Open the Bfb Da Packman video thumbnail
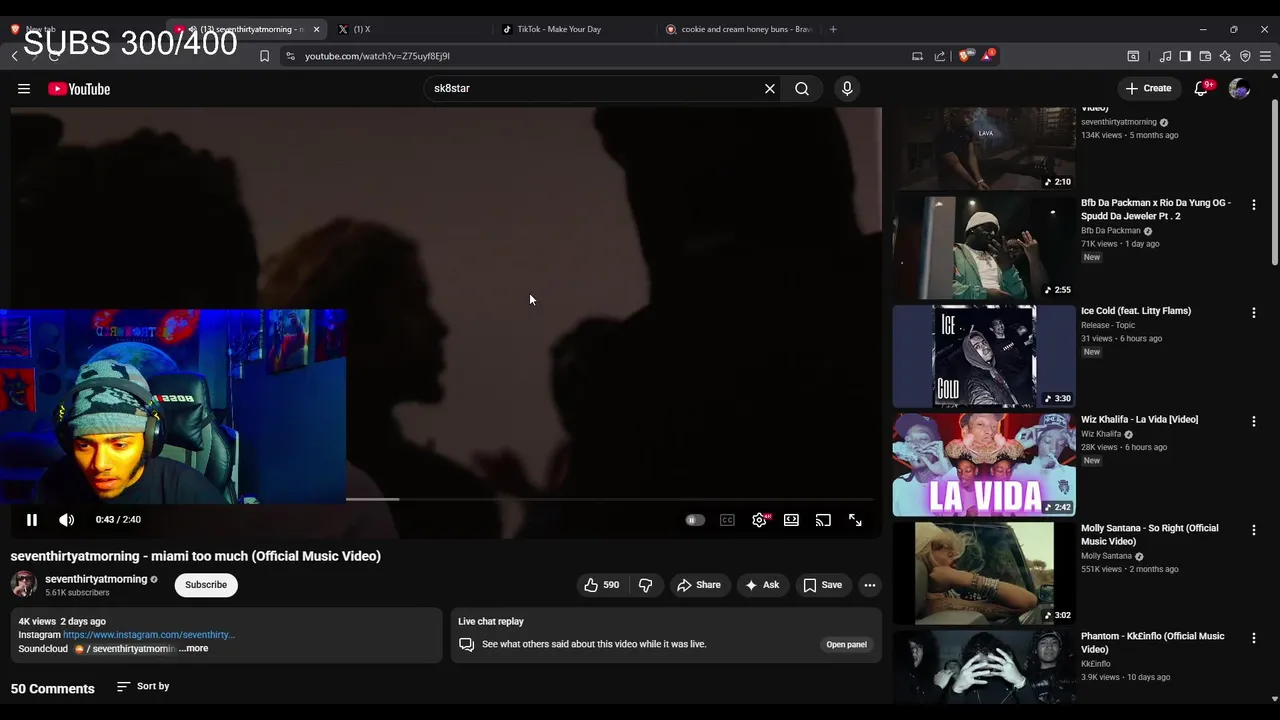This screenshot has height=720, width=1280. click(985, 248)
